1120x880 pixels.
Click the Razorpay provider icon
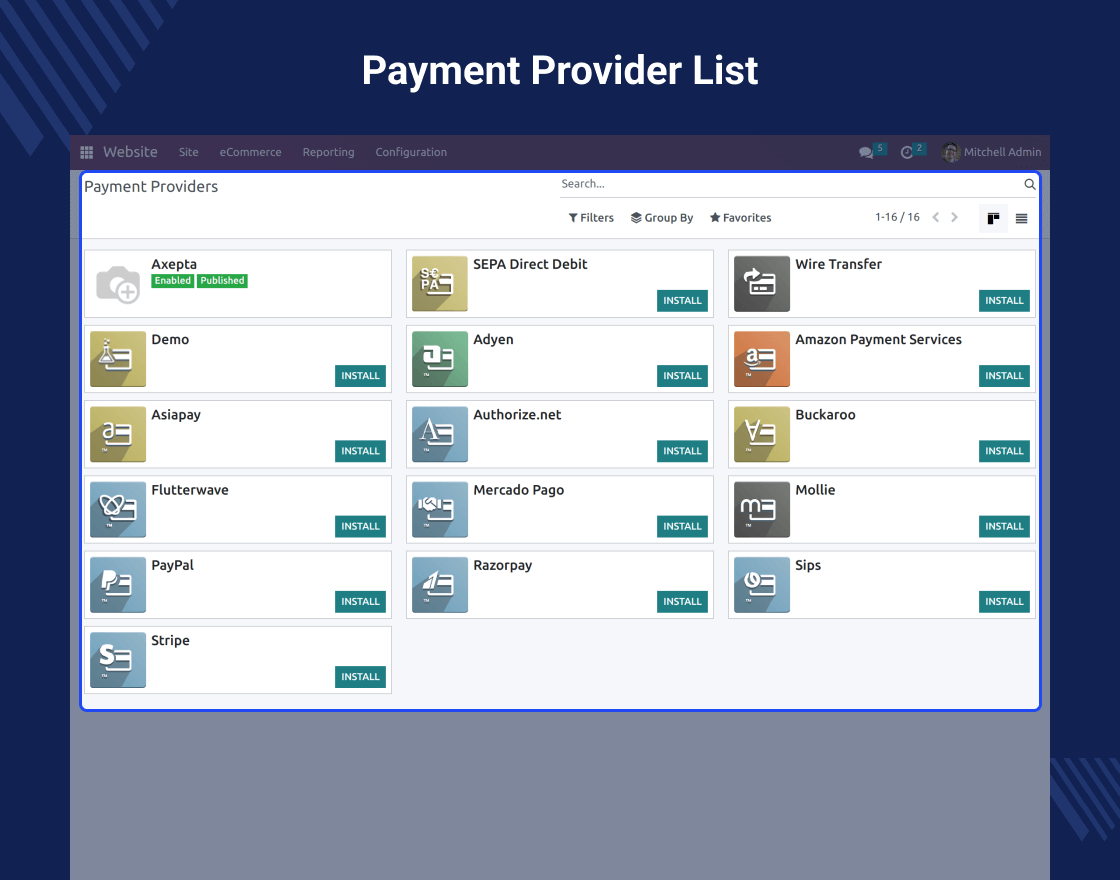(x=440, y=585)
